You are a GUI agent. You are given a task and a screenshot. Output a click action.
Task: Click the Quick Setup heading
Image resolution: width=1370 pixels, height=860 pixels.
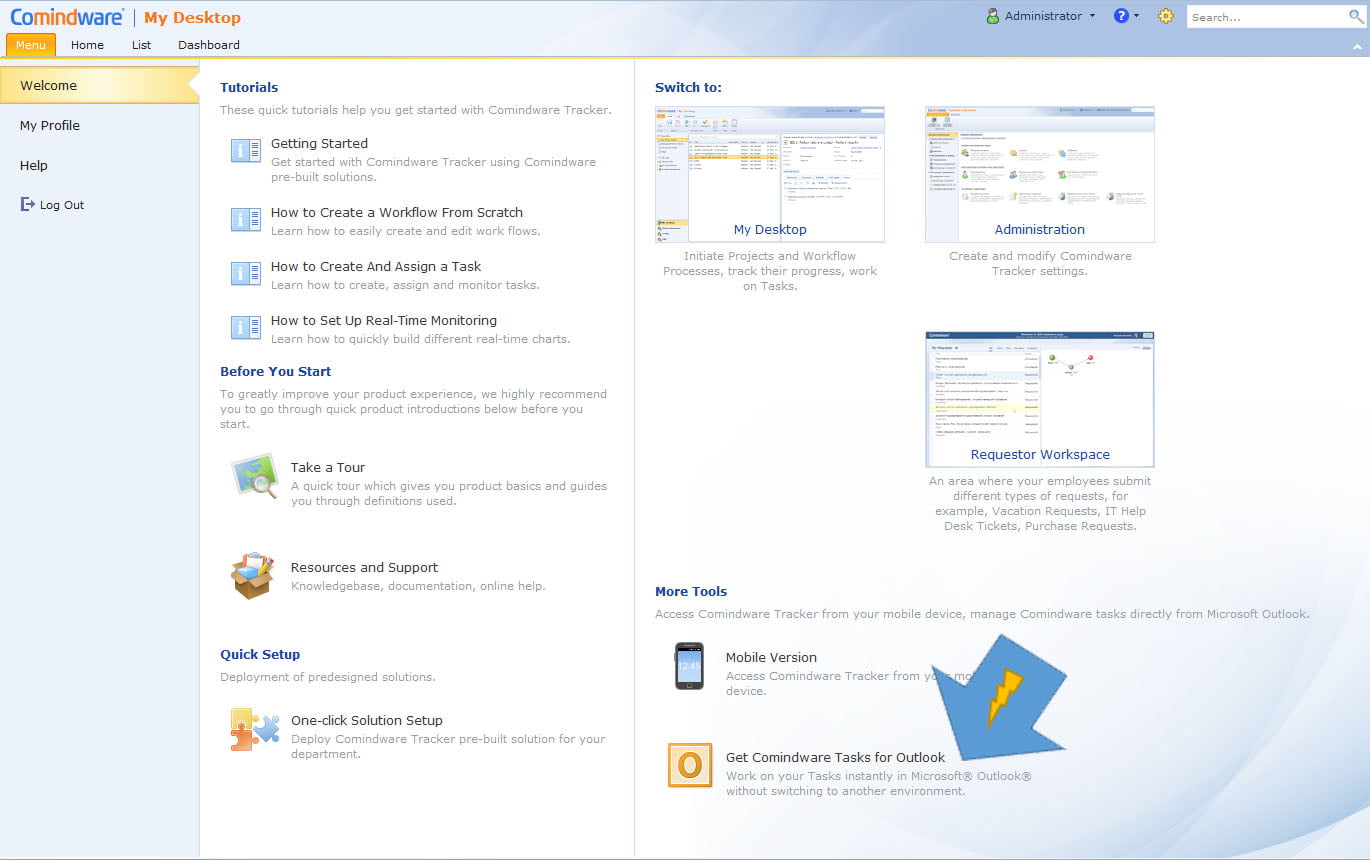click(260, 654)
